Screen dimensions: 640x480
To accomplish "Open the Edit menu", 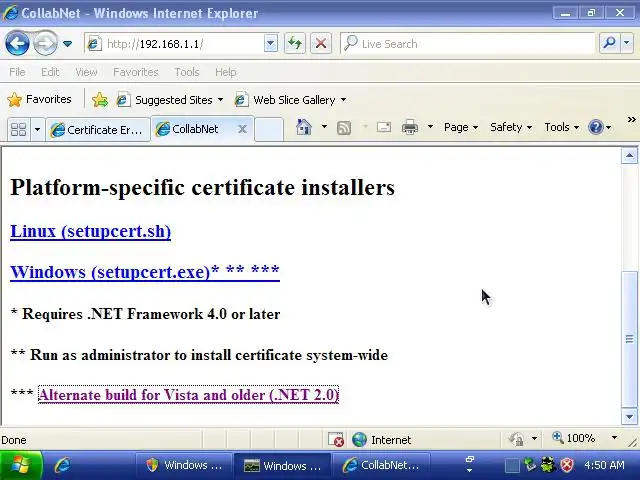I will pyautogui.click(x=50, y=72).
